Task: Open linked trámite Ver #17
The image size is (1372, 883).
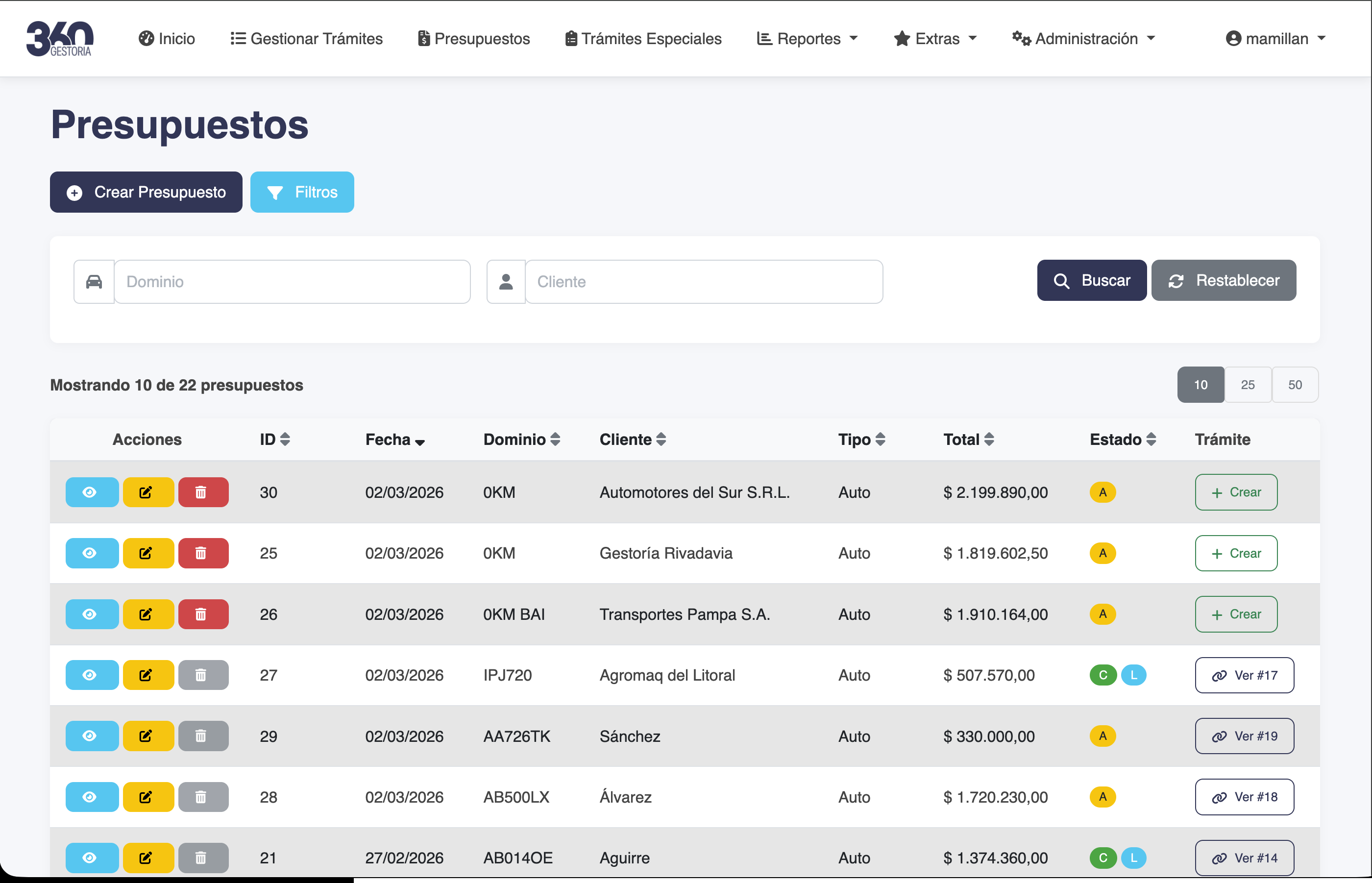Action: point(1244,675)
